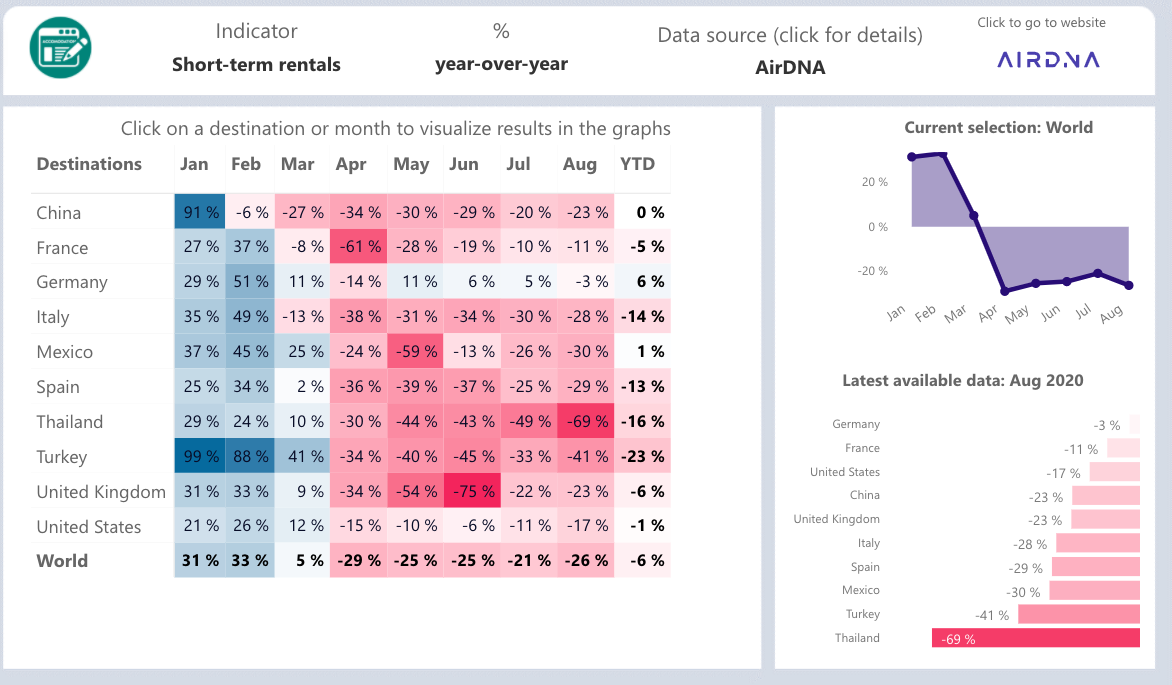
Task: Open the AirDNA logo website link
Action: (x=1048, y=60)
